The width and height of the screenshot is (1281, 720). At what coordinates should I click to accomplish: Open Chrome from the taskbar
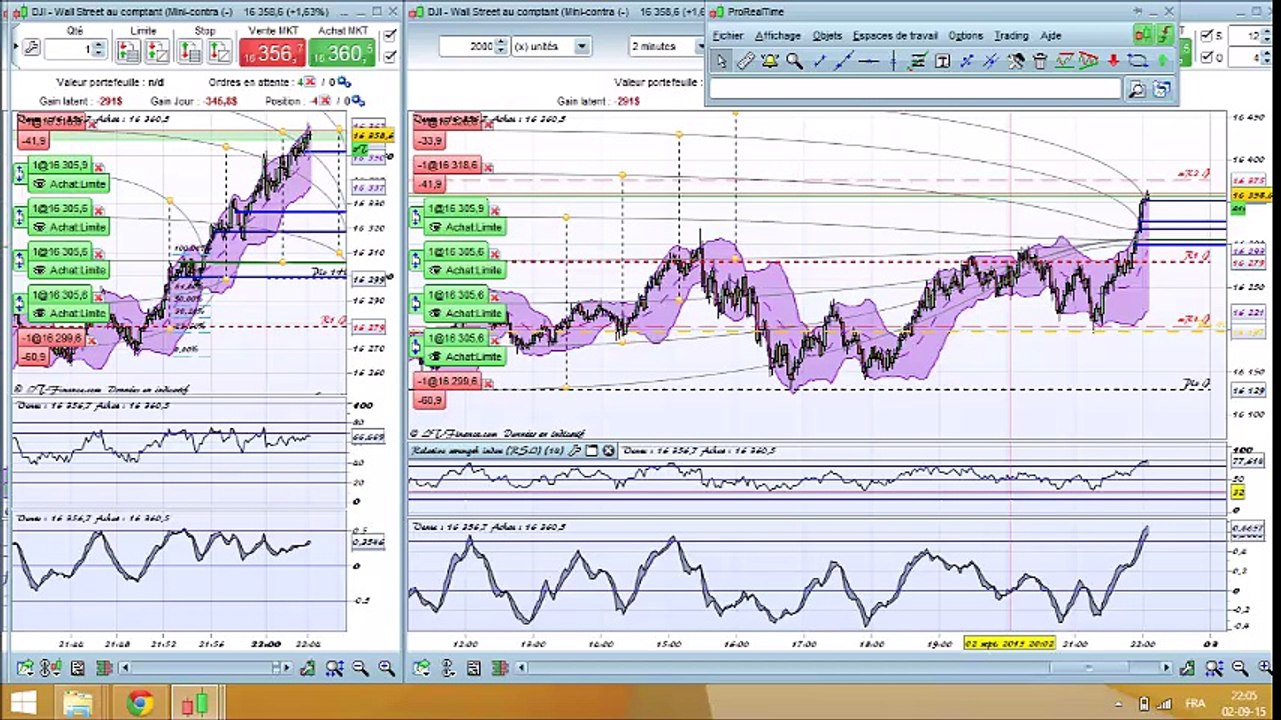[139, 702]
